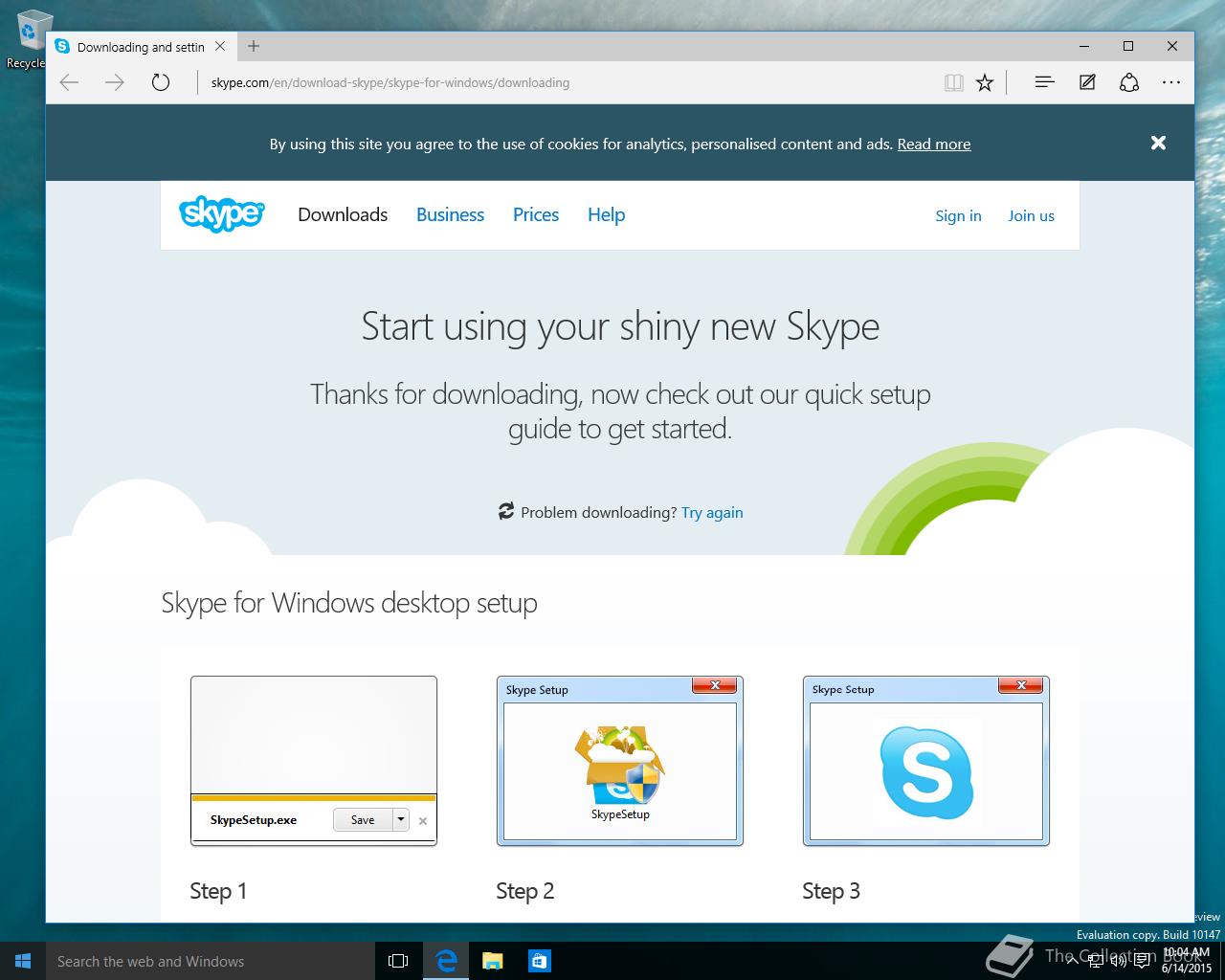
Task: Open the Hub (three lines) icon
Action: coord(1044,82)
